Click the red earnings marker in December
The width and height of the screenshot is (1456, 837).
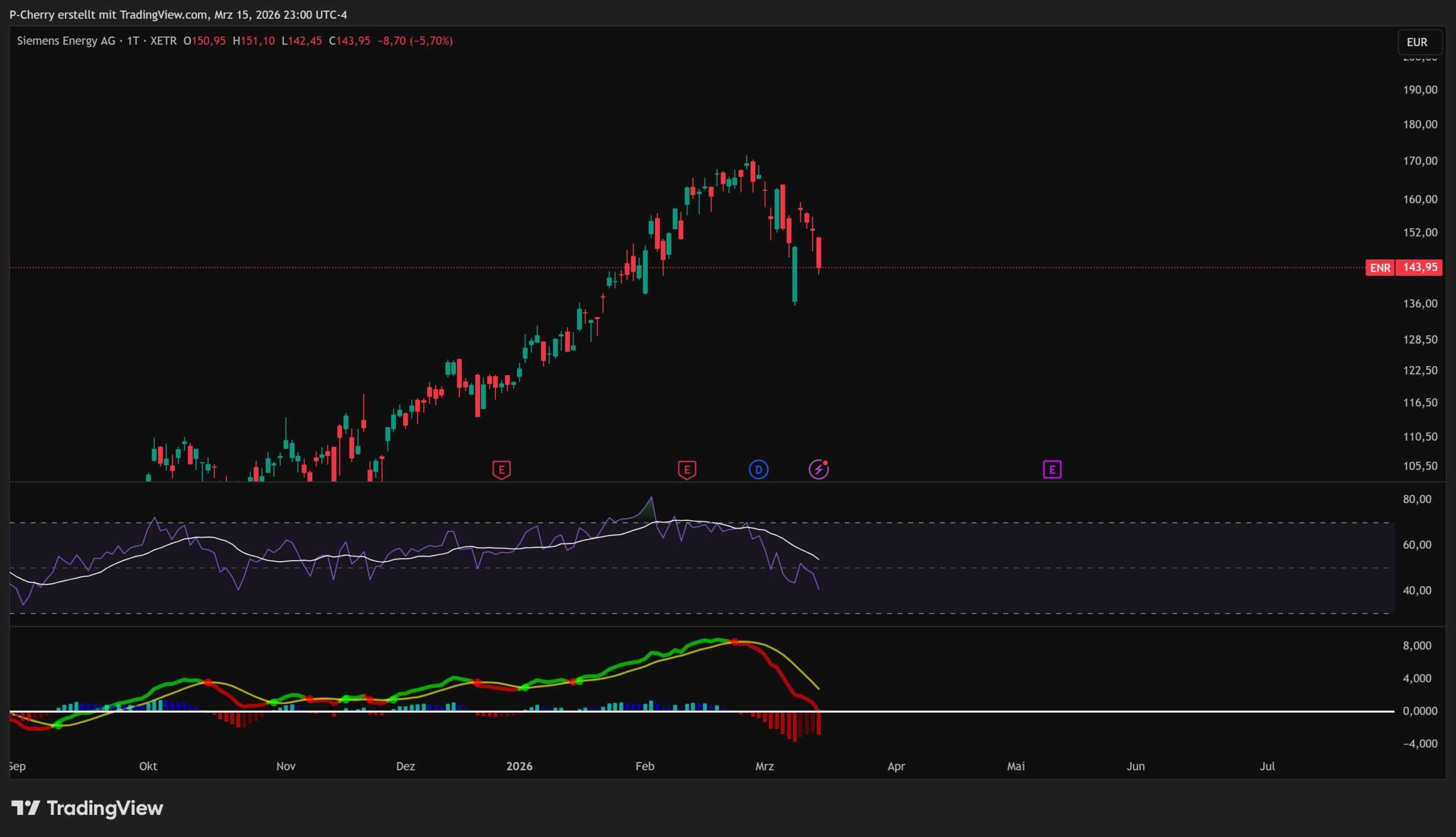(501, 470)
